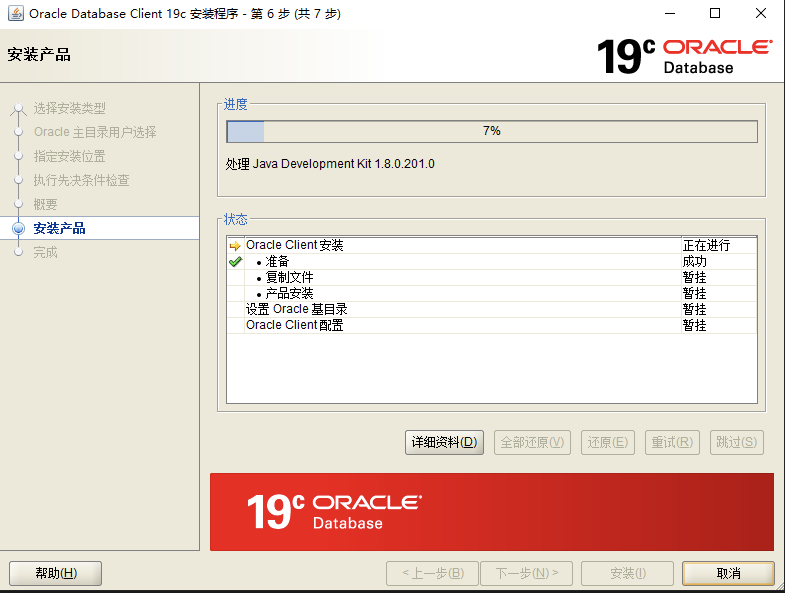The width and height of the screenshot is (785, 593).
Task: Click the yellow in-progress arrow icon
Action: pos(235,245)
